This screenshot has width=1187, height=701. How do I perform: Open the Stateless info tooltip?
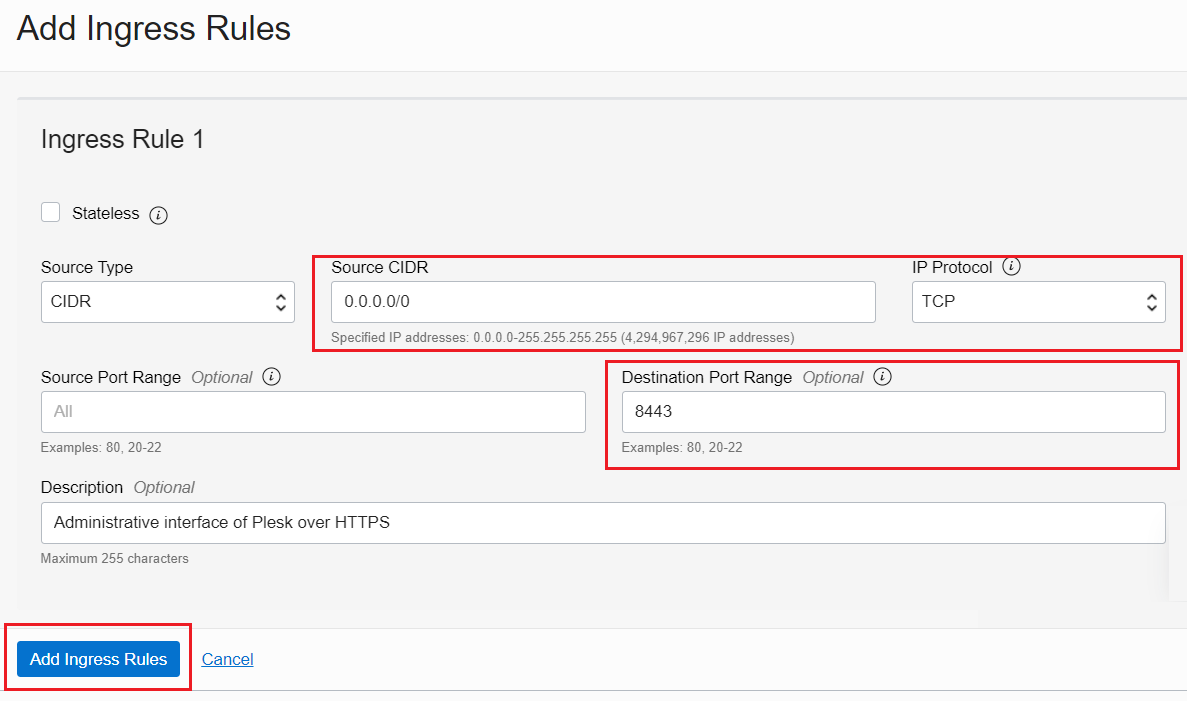[x=158, y=214]
